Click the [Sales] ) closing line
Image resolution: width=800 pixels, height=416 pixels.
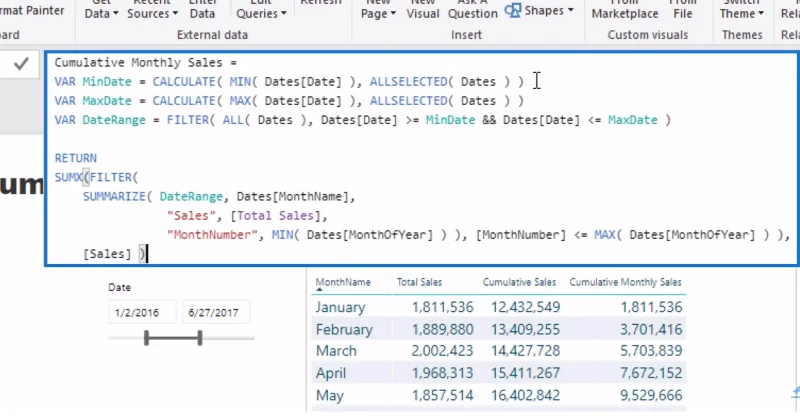(115, 254)
